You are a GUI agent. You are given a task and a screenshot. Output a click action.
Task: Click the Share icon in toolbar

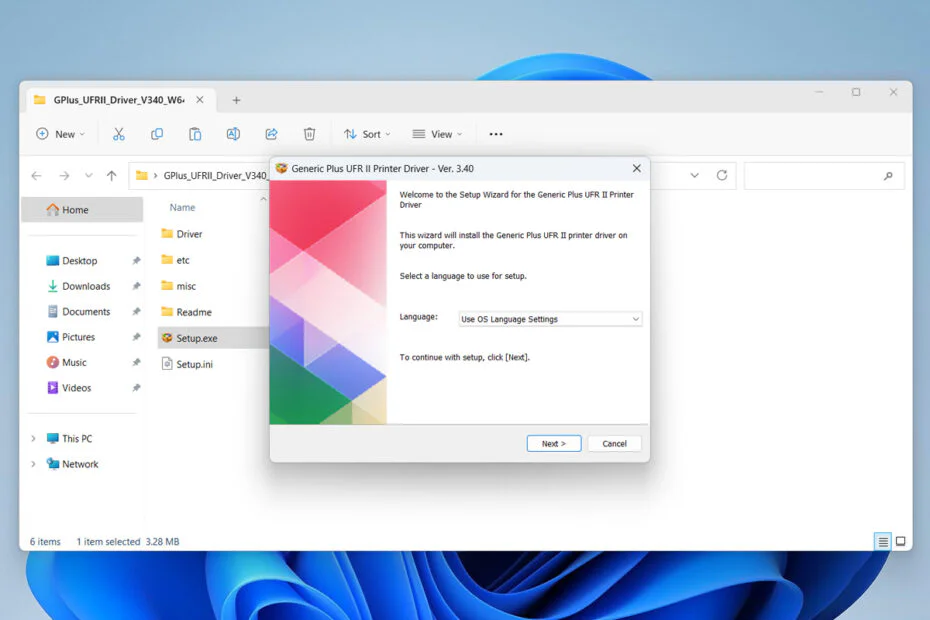(271, 134)
